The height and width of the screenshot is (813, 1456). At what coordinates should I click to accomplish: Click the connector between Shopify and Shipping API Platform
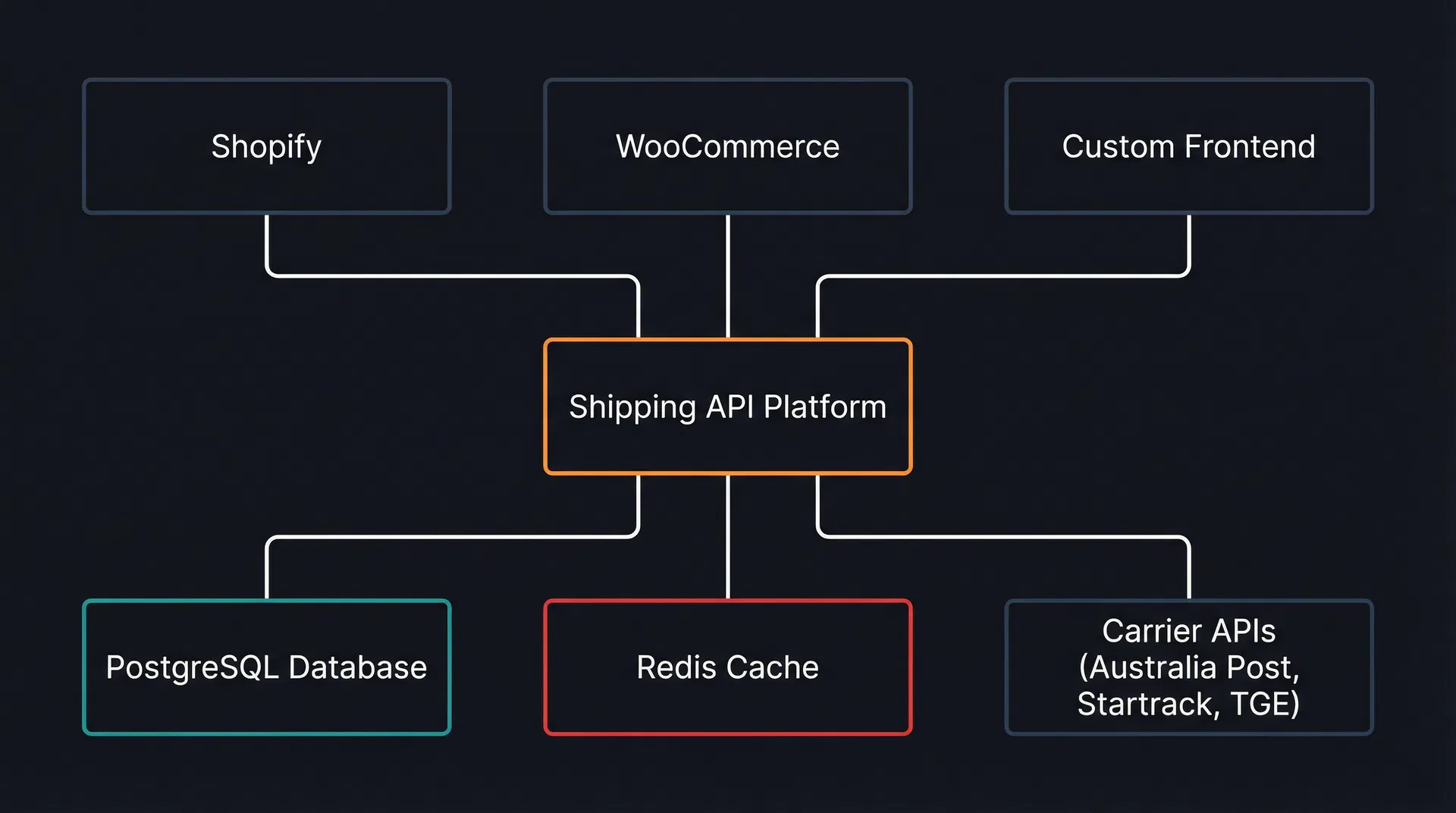click(455, 275)
